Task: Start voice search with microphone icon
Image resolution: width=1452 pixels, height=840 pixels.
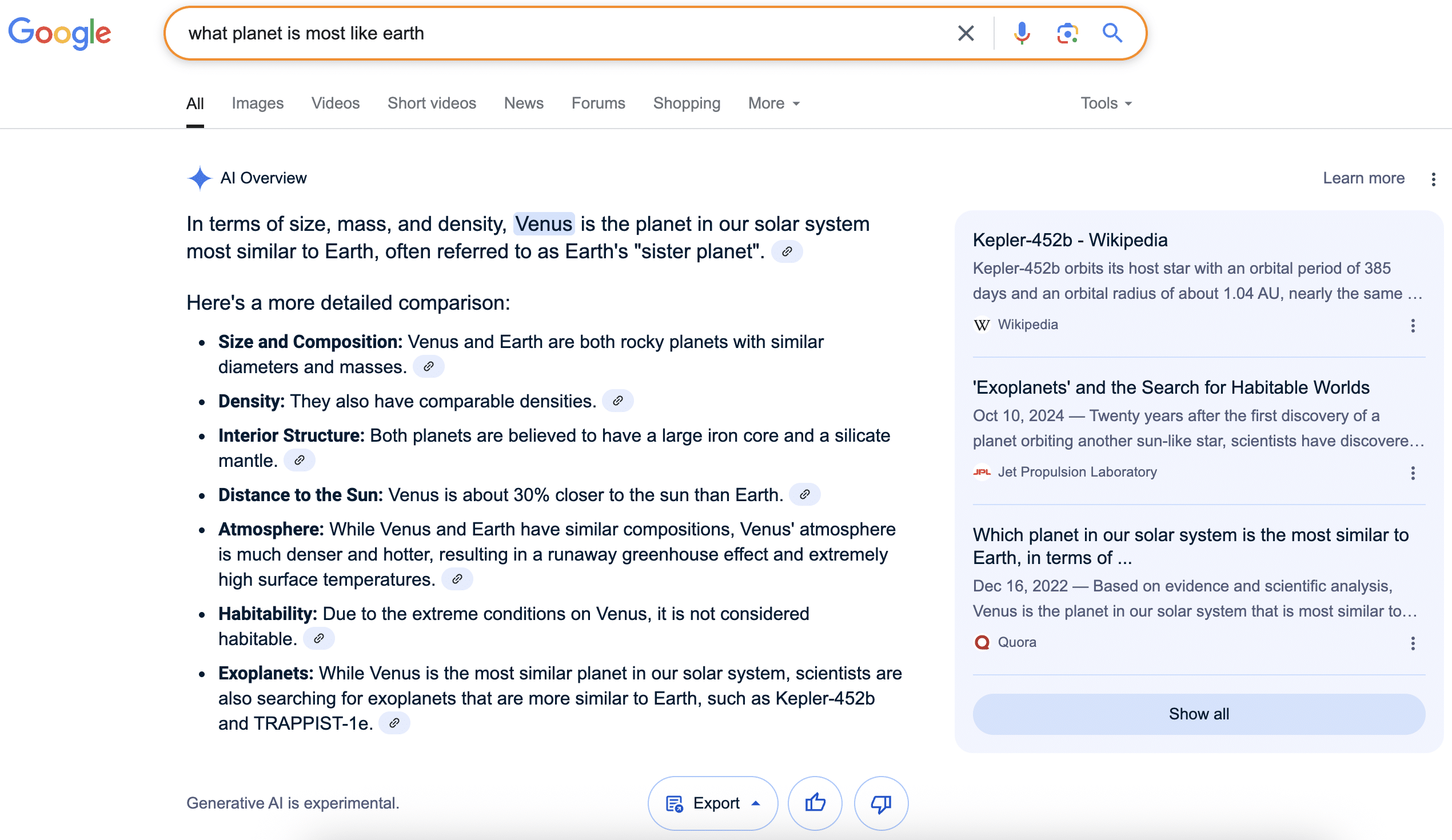Action: (x=1022, y=33)
